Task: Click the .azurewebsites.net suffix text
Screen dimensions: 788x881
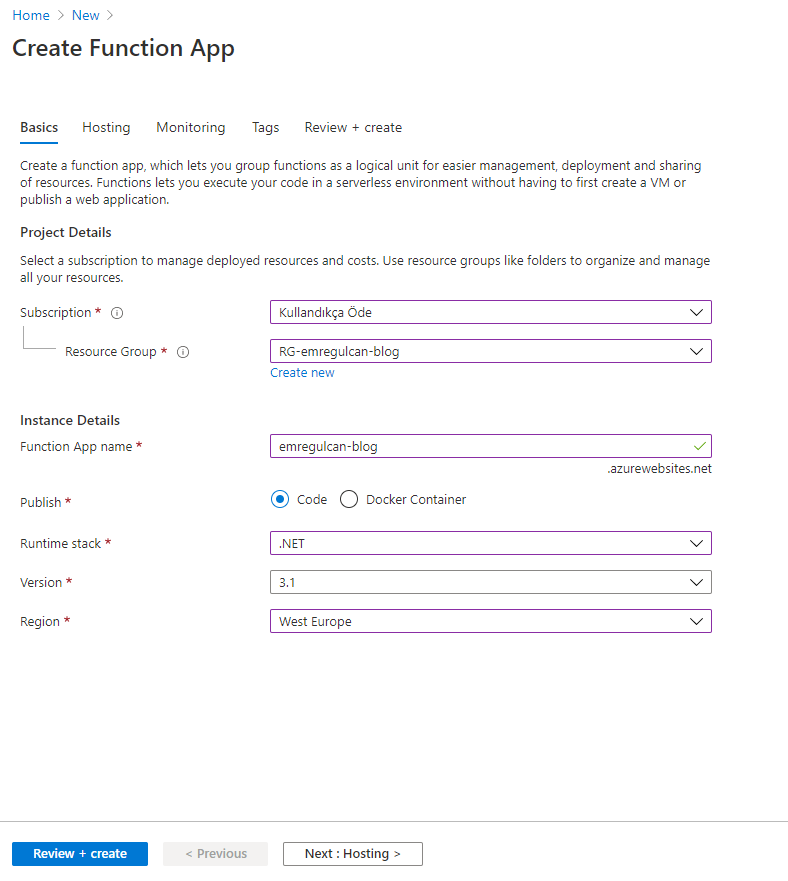Action: point(659,469)
